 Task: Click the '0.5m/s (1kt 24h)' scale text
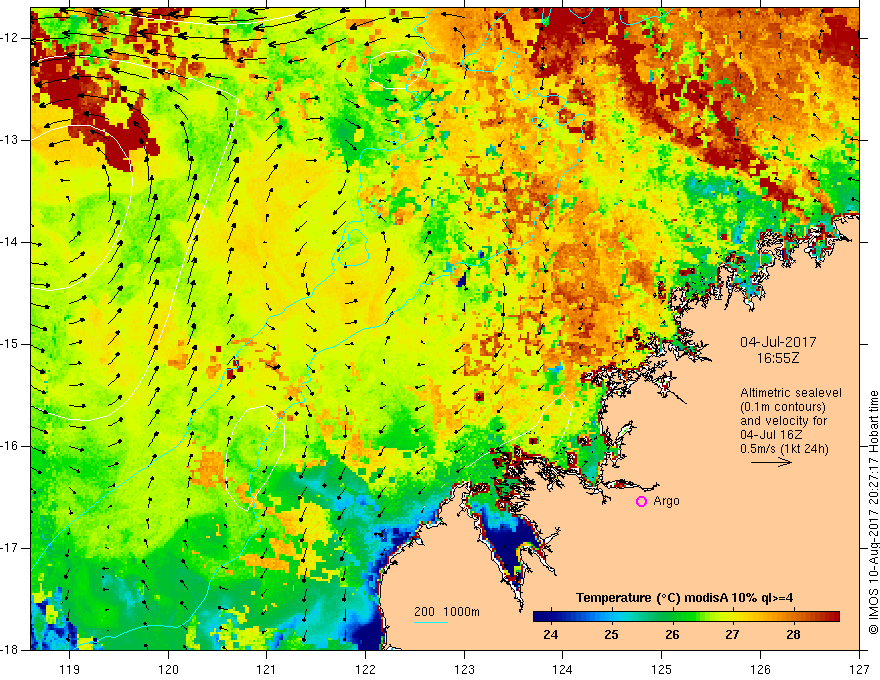click(x=784, y=449)
